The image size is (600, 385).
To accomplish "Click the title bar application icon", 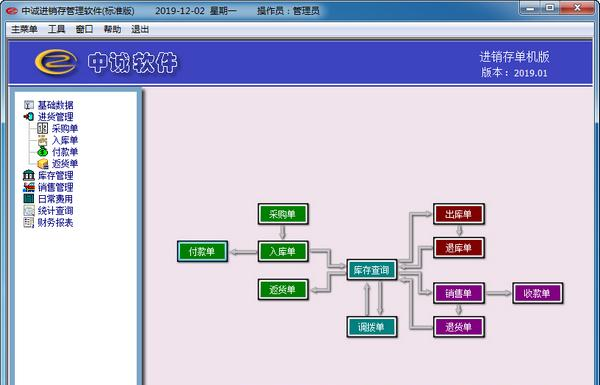I will click(x=12, y=11).
